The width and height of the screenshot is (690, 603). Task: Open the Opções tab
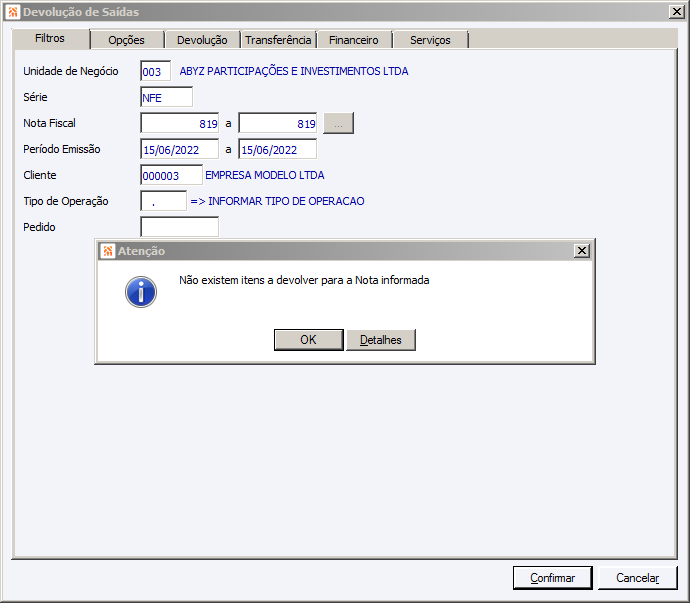tap(126, 40)
